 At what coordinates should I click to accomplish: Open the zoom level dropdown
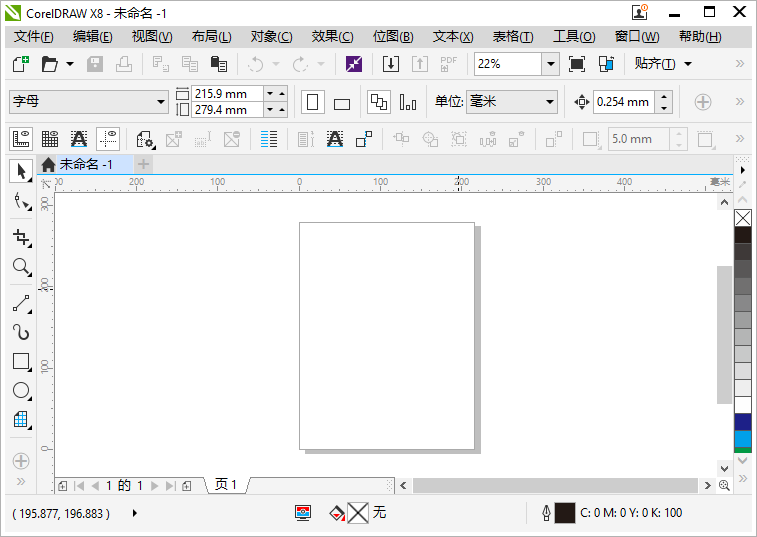pos(550,64)
